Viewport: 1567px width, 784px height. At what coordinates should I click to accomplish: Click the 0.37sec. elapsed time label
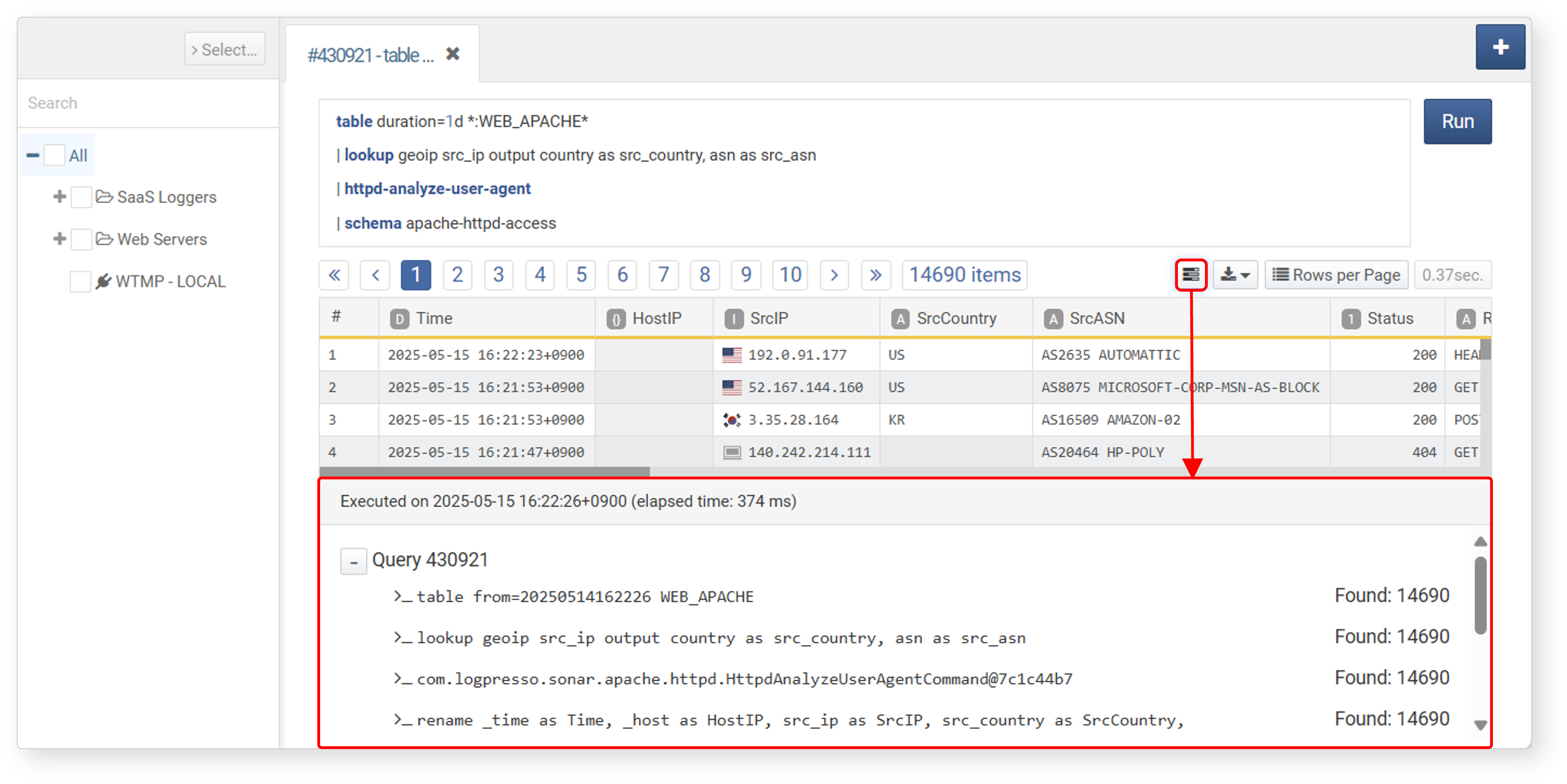1453,275
